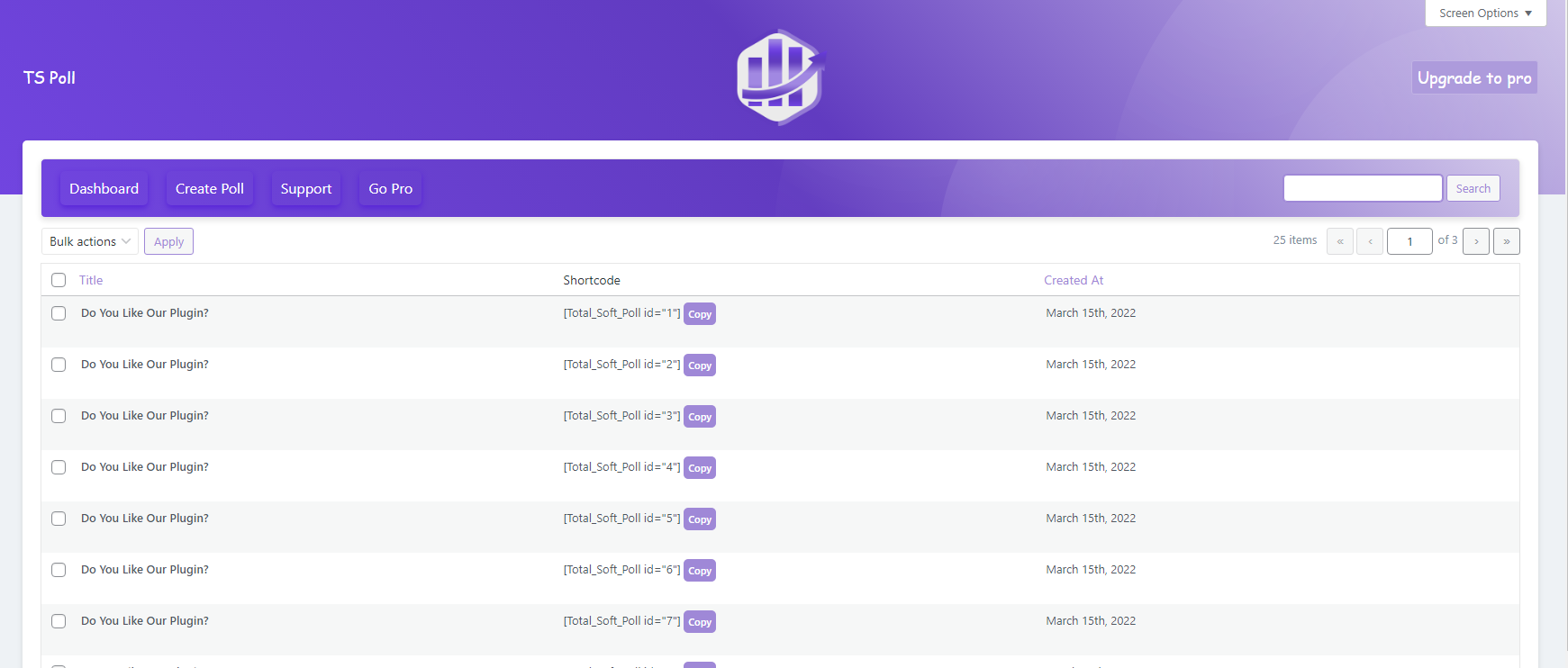This screenshot has width=1568, height=668.
Task: Apply the selected bulk action
Action: (x=168, y=241)
